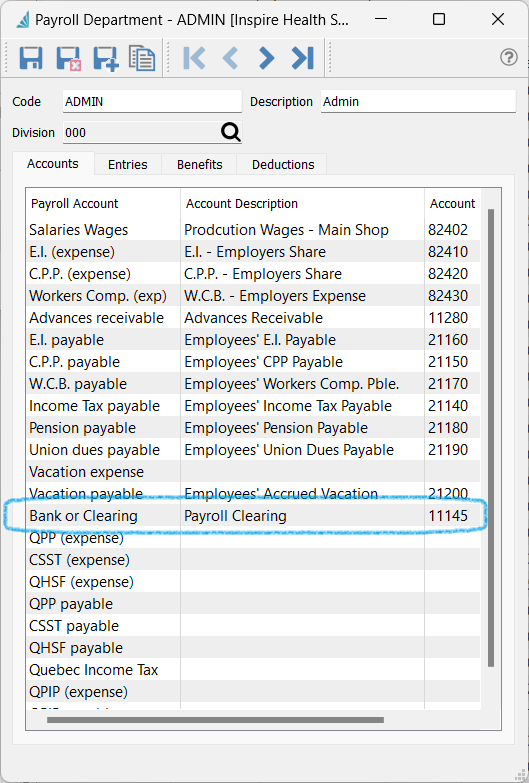Select the QPP payable row
This screenshot has width=529, height=783.
pyautogui.click(x=253, y=603)
